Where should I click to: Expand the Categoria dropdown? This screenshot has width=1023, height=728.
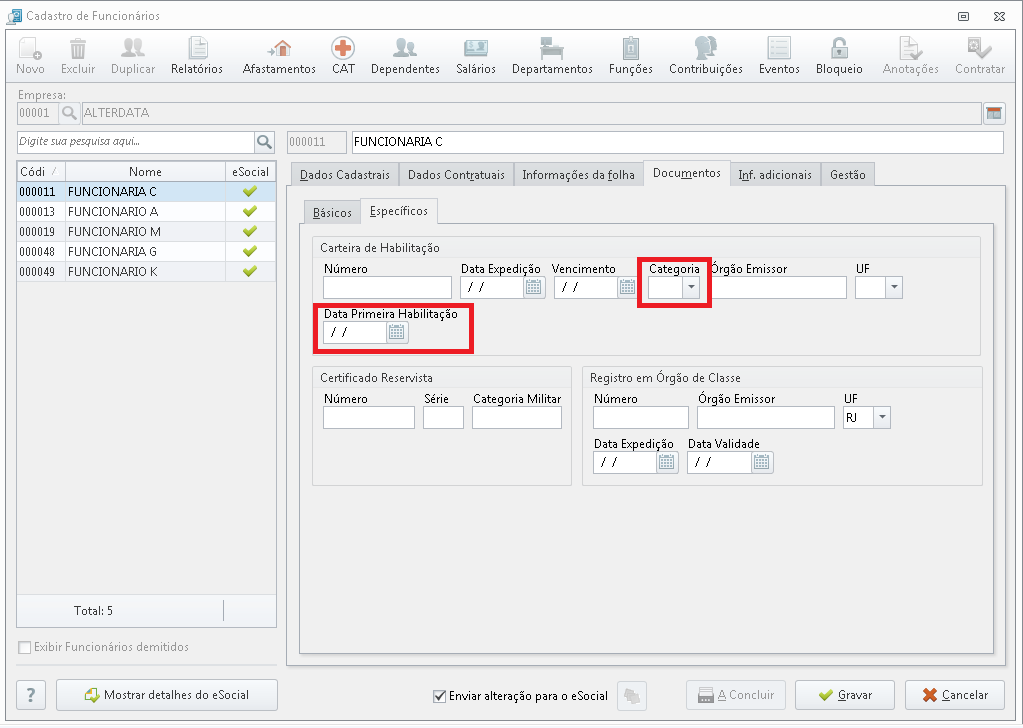coord(691,287)
